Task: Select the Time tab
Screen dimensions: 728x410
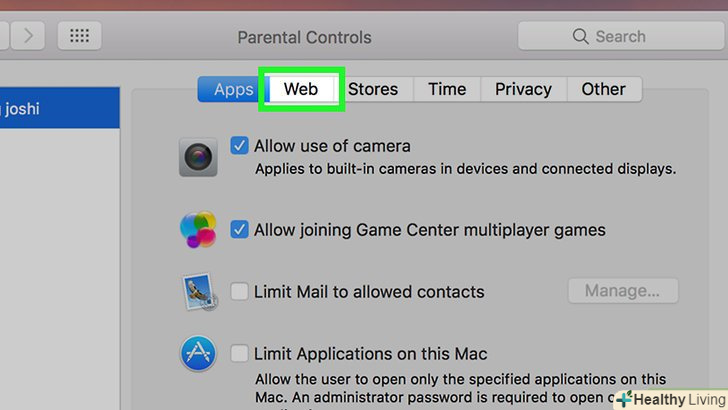Action: click(447, 89)
